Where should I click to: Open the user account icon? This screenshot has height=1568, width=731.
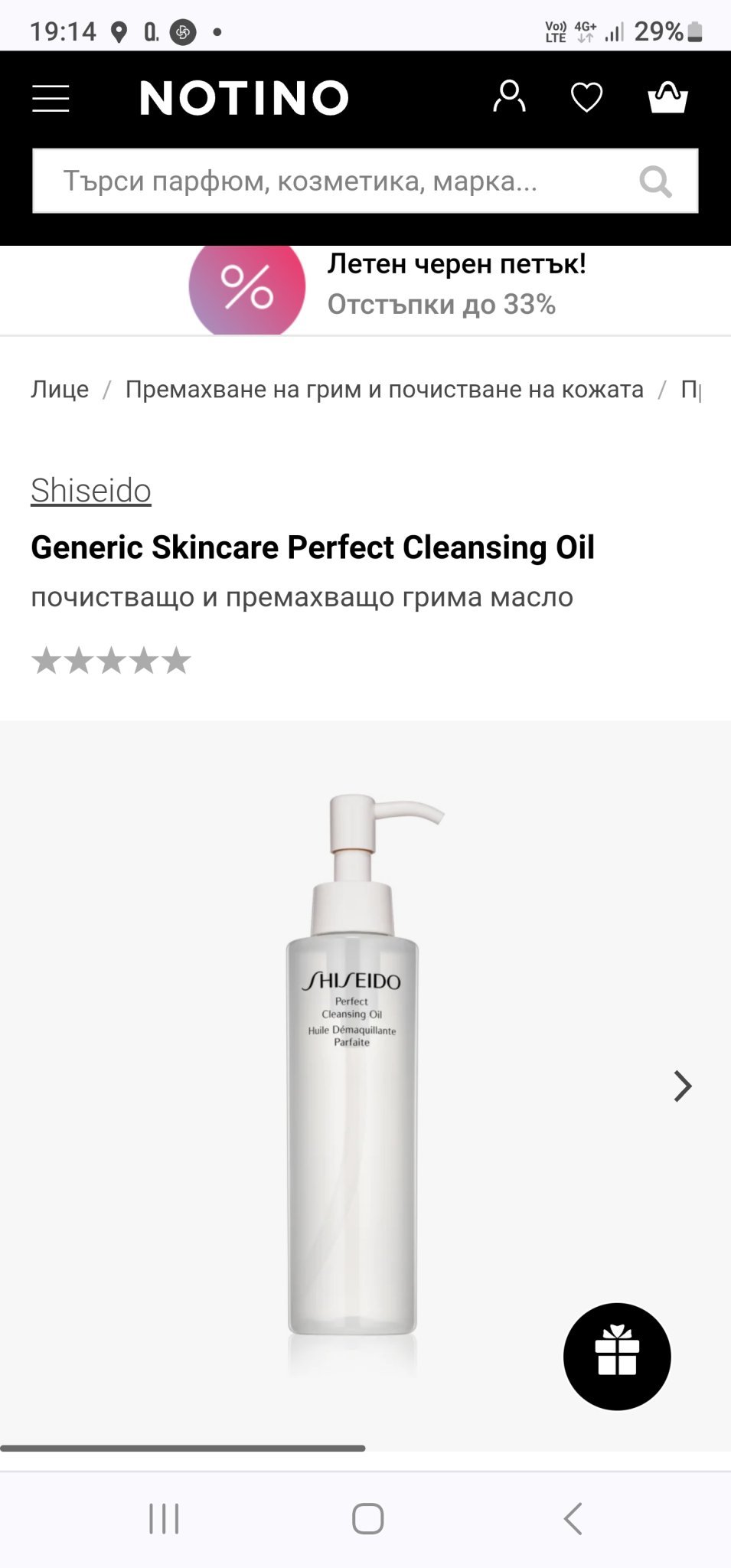(x=509, y=97)
